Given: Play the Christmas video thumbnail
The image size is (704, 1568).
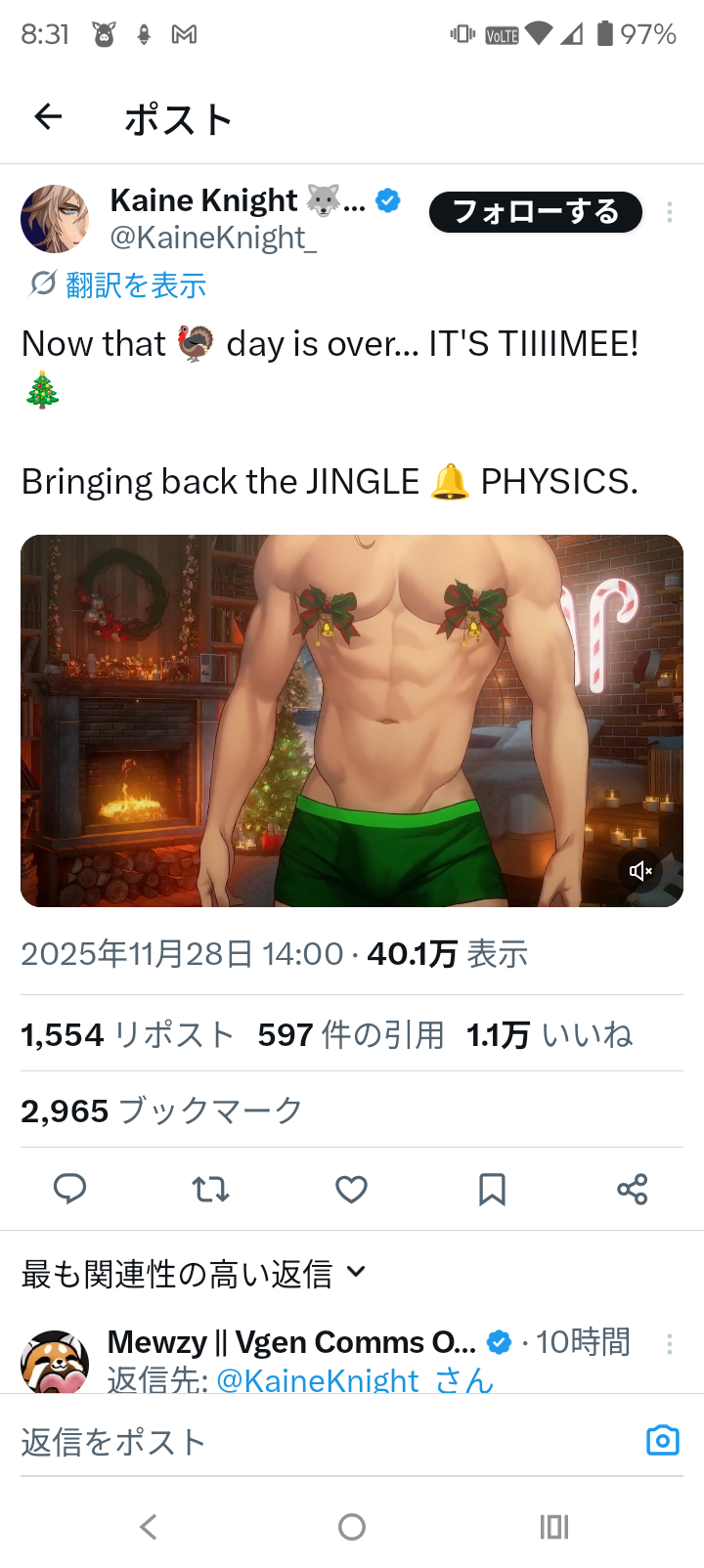Looking at the screenshot, I should (352, 720).
